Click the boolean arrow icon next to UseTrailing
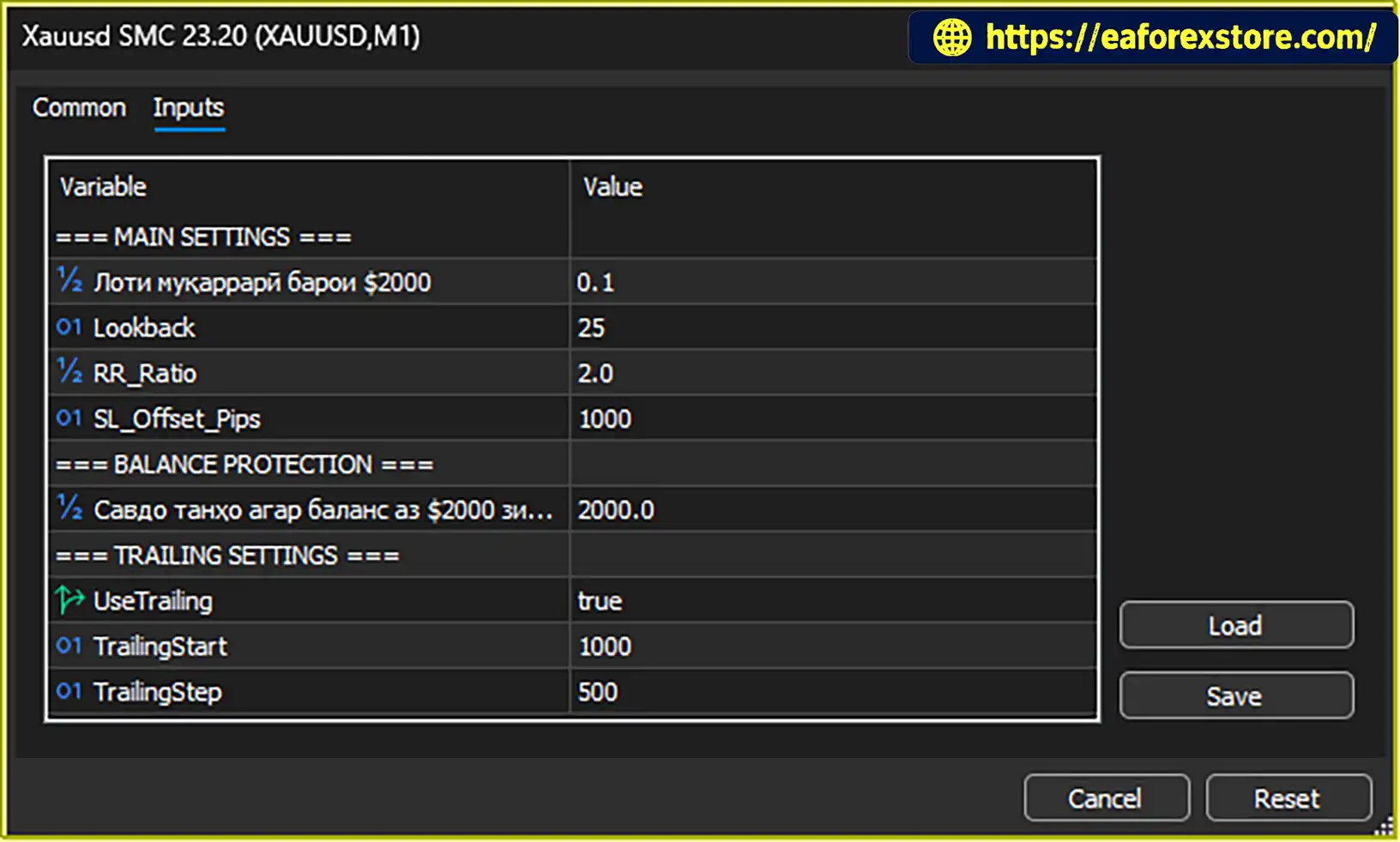The height and width of the screenshot is (842, 1400). click(69, 599)
